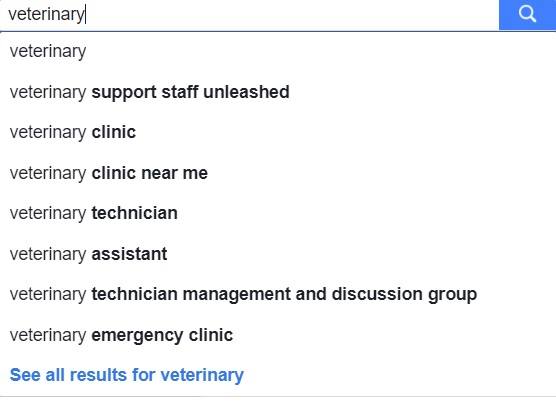Open 'veterinary technician management and discussion group'
The height and width of the screenshot is (403, 556).
[x=278, y=295]
